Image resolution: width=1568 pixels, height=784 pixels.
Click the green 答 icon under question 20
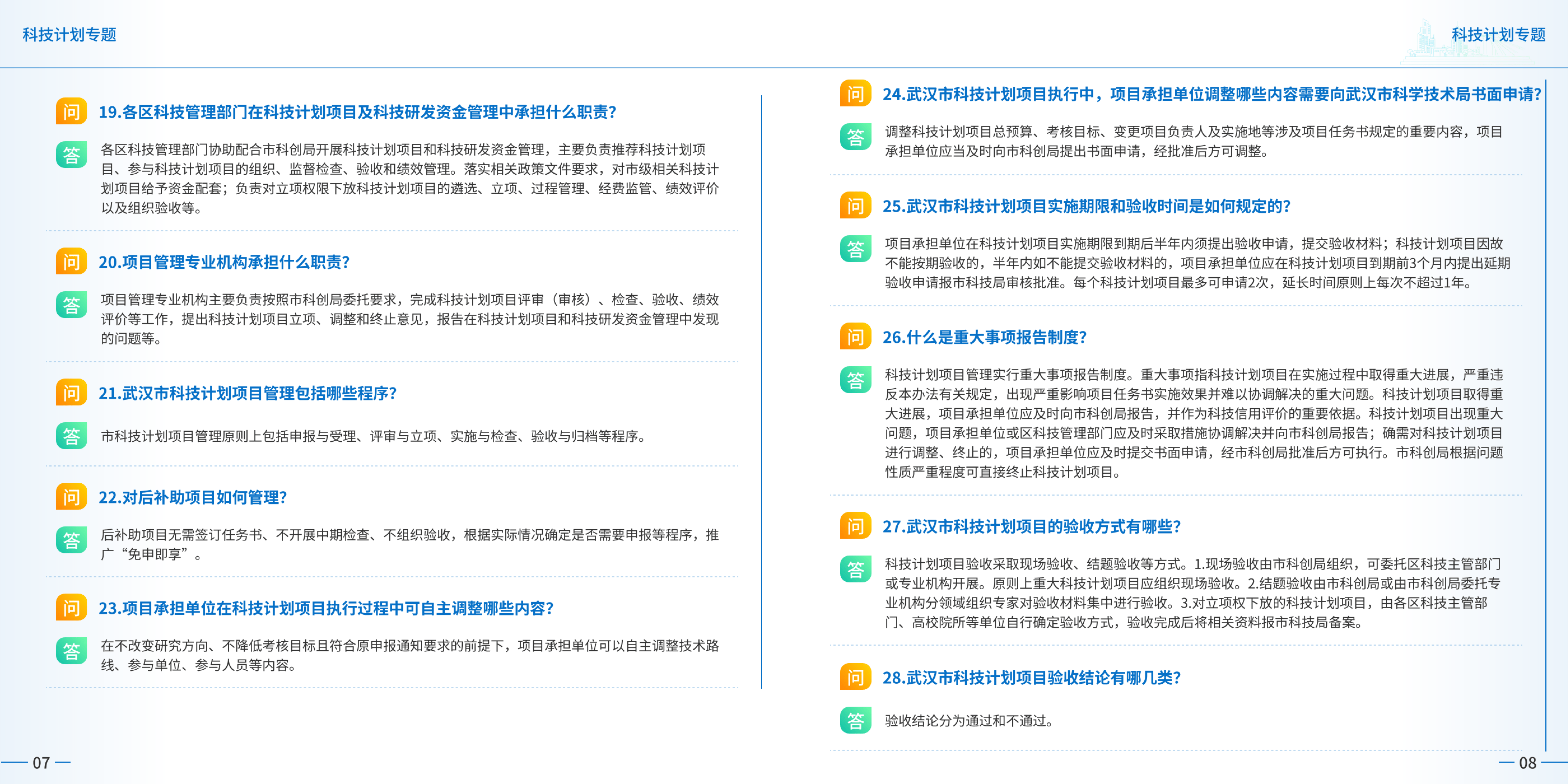(71, 305)
